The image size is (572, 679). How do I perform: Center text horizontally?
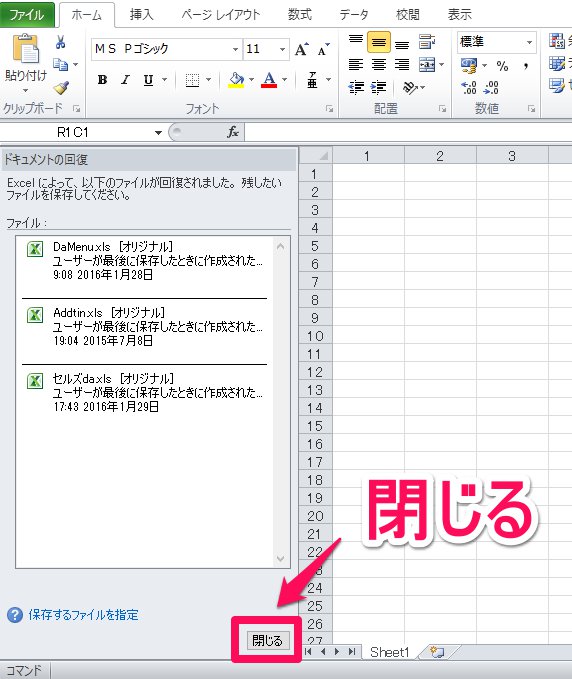point(379,65)
